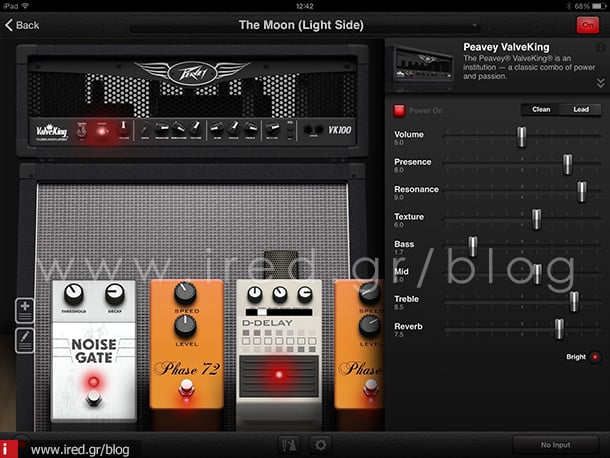Open the settings gear in bottom bar

pos(320,445)
